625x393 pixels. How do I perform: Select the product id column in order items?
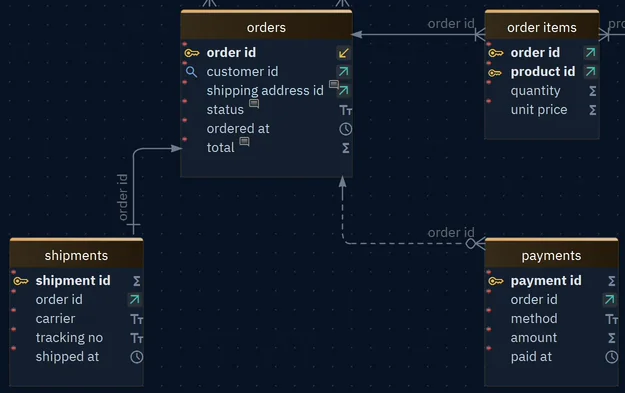click(x=542, y=72)
